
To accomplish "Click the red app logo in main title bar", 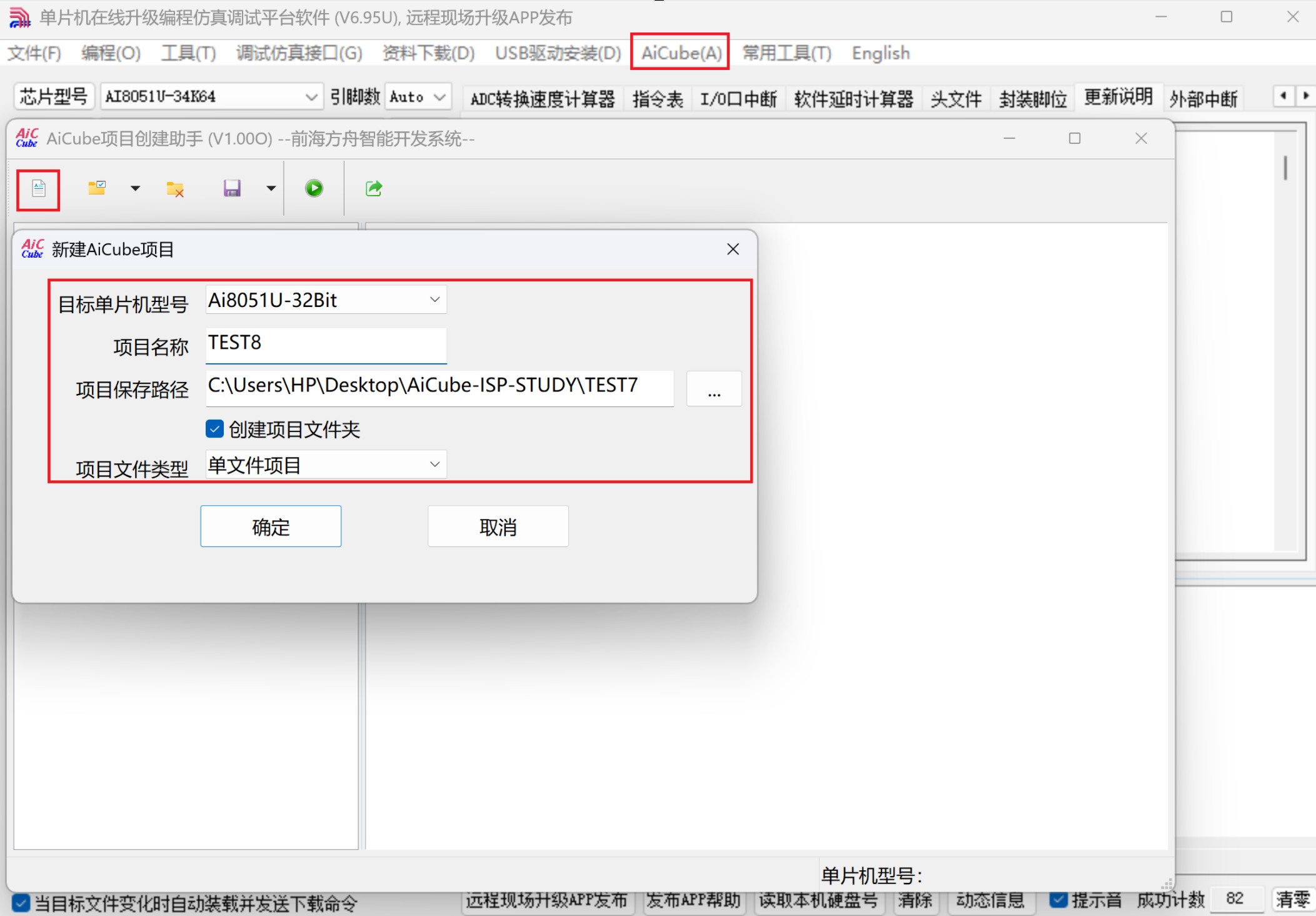I will (x=19, y=18).
